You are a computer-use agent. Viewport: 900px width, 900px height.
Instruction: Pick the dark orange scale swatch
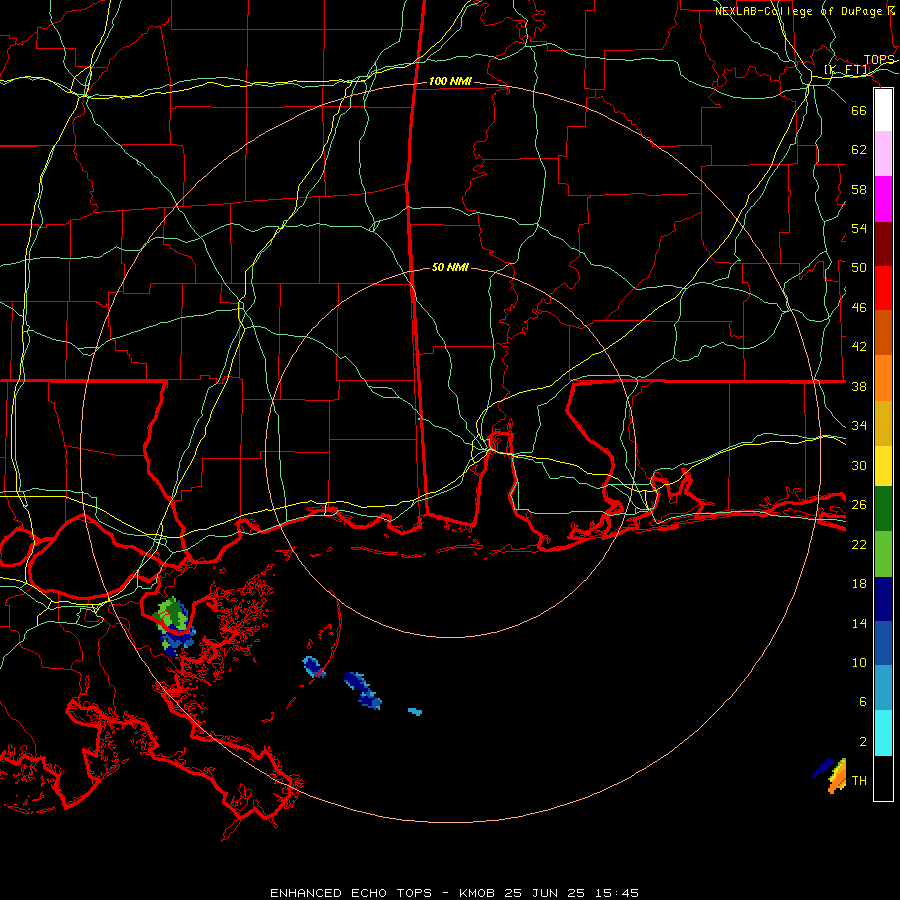tap(883, 332)
